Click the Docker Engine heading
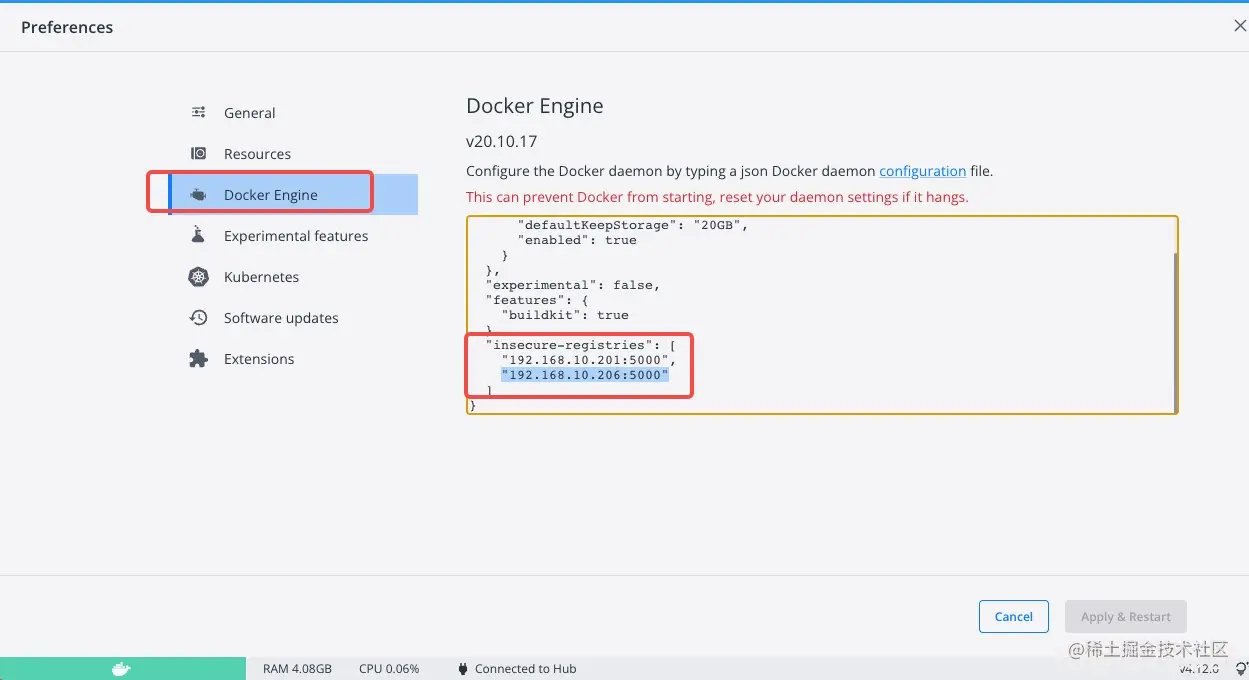The width and height of the screenshot is (1249, 680). tap(535, 106)
